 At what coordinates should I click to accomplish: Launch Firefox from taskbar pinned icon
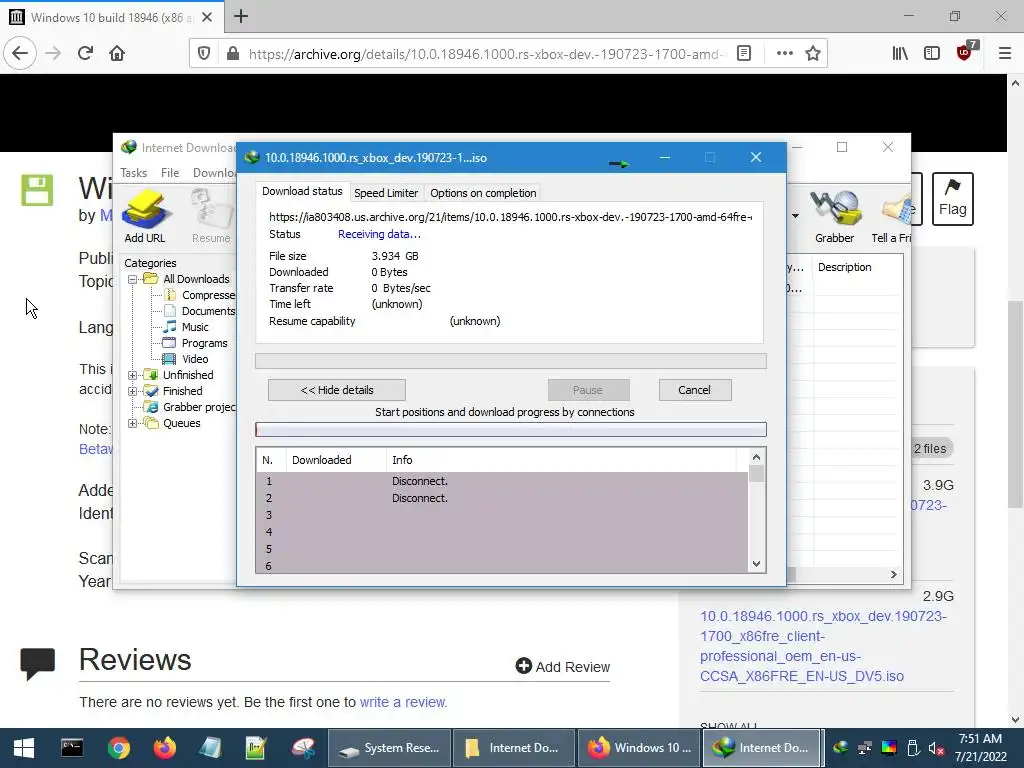click(x=165, y=748)
